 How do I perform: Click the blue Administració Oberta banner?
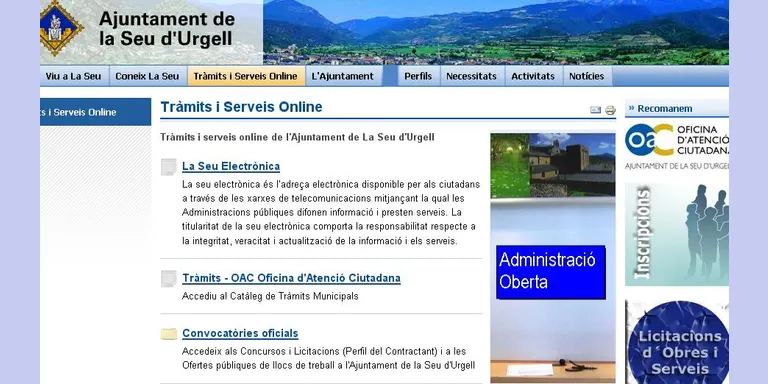coord(551,272)
